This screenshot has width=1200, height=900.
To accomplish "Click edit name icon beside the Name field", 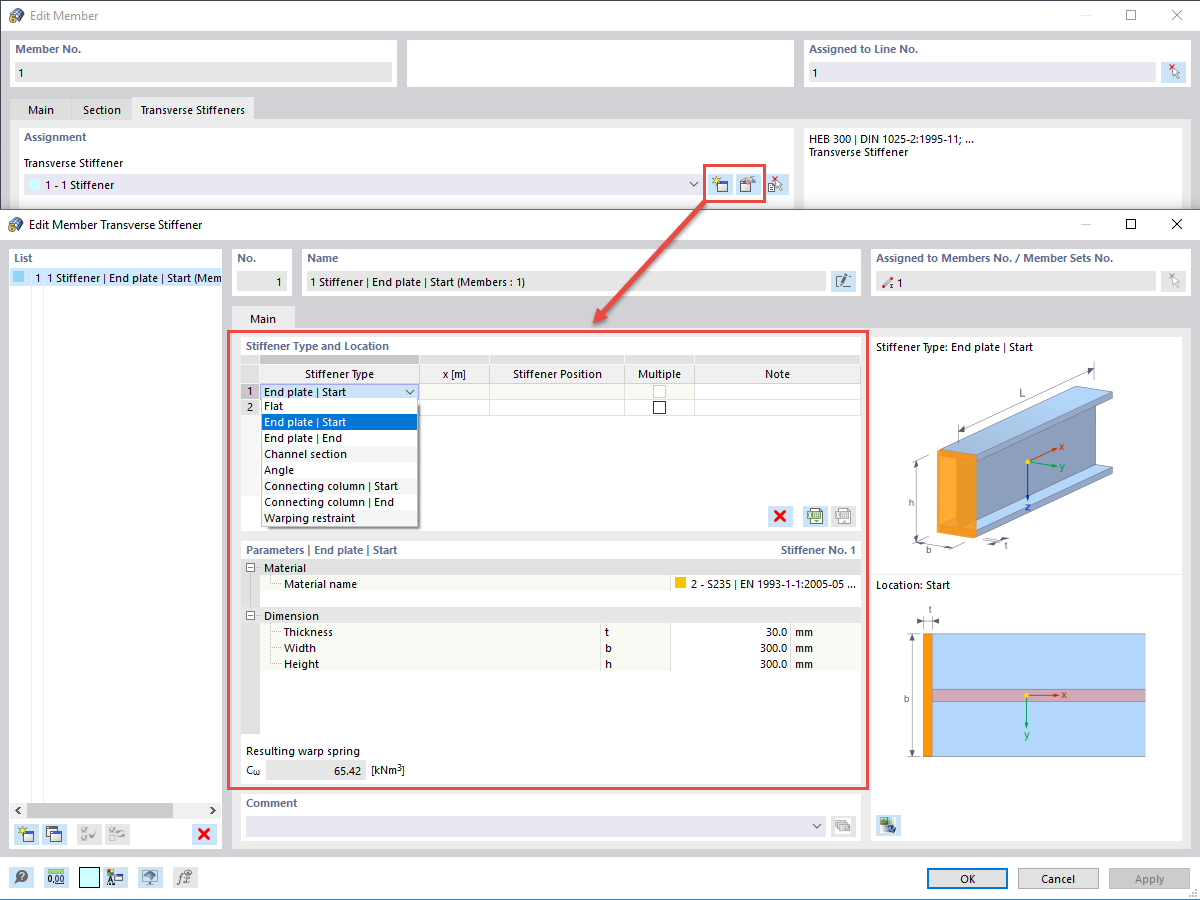I will click(x=843, y=282).
